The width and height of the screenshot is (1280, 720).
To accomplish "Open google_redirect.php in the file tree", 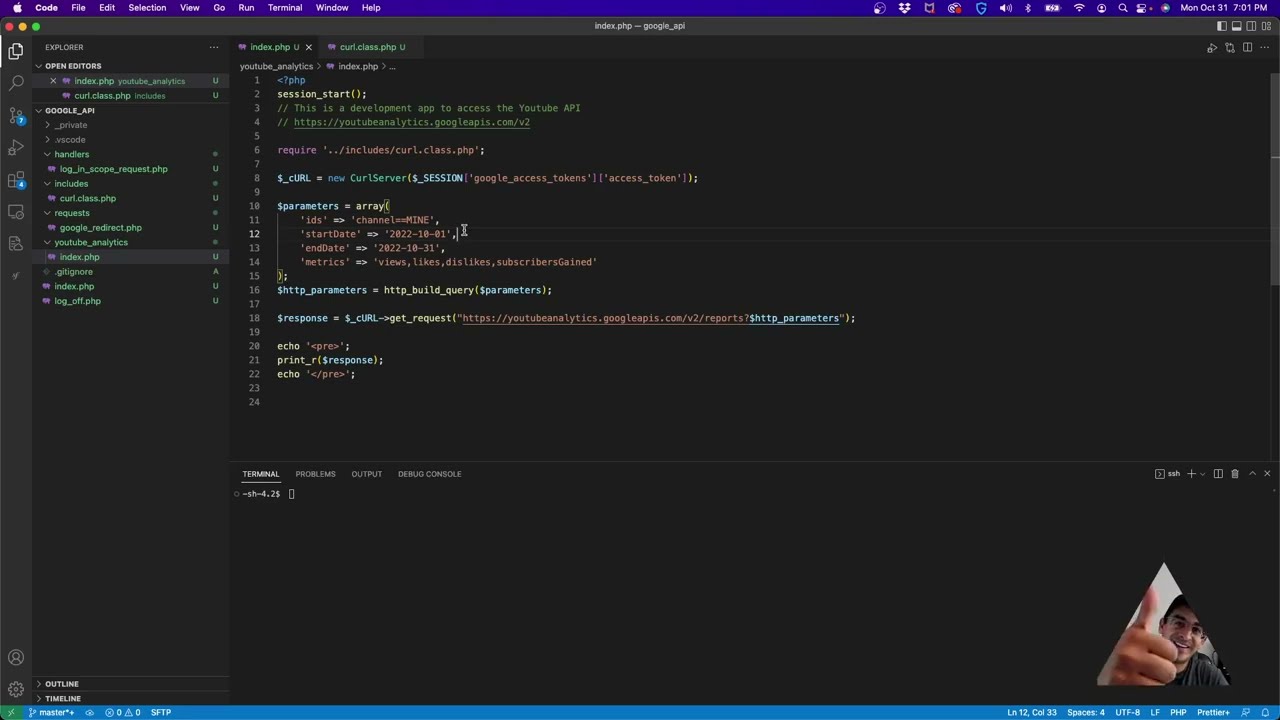I will [100, 228].
